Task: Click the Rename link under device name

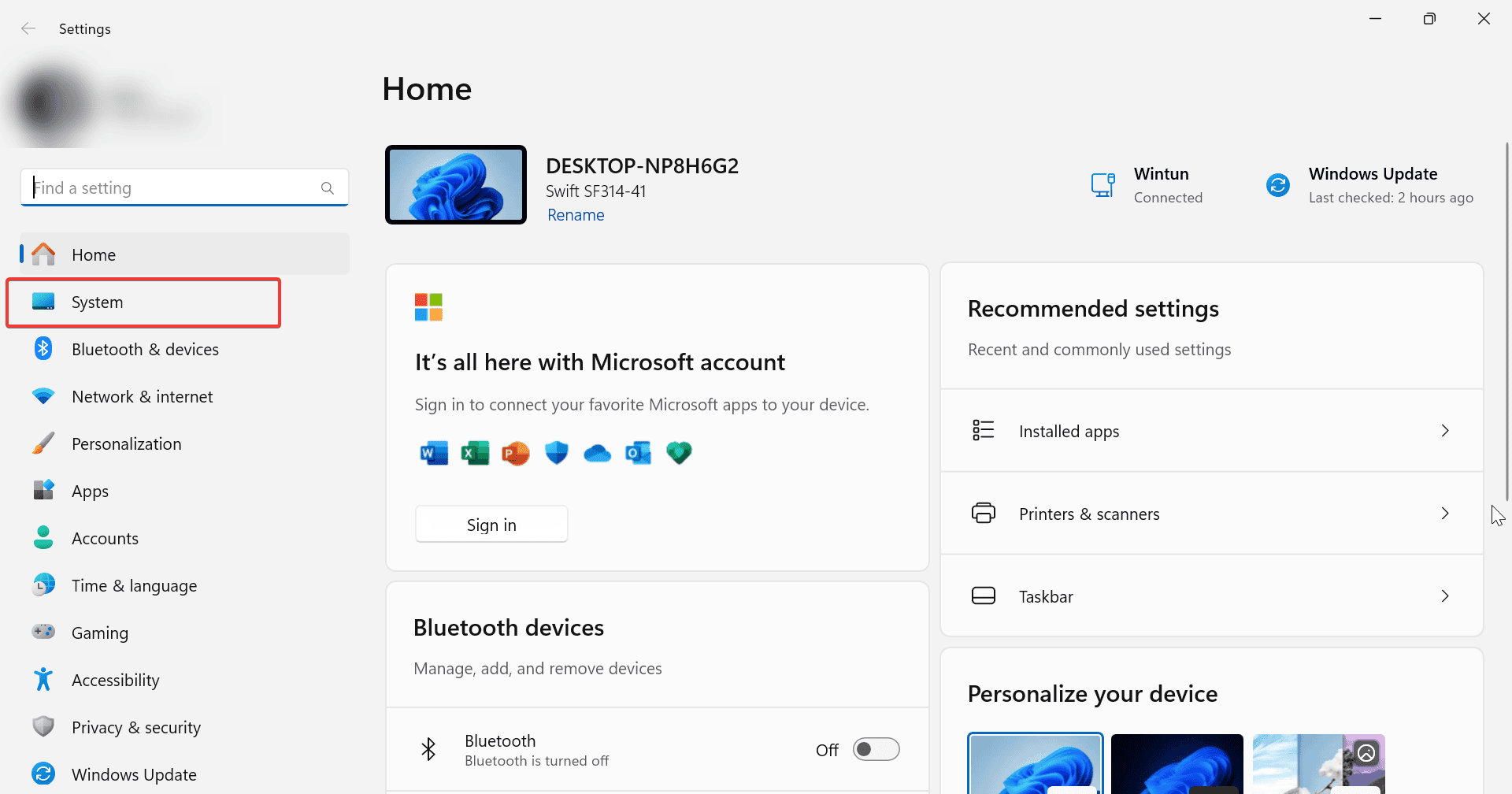Action: (576, 215)
